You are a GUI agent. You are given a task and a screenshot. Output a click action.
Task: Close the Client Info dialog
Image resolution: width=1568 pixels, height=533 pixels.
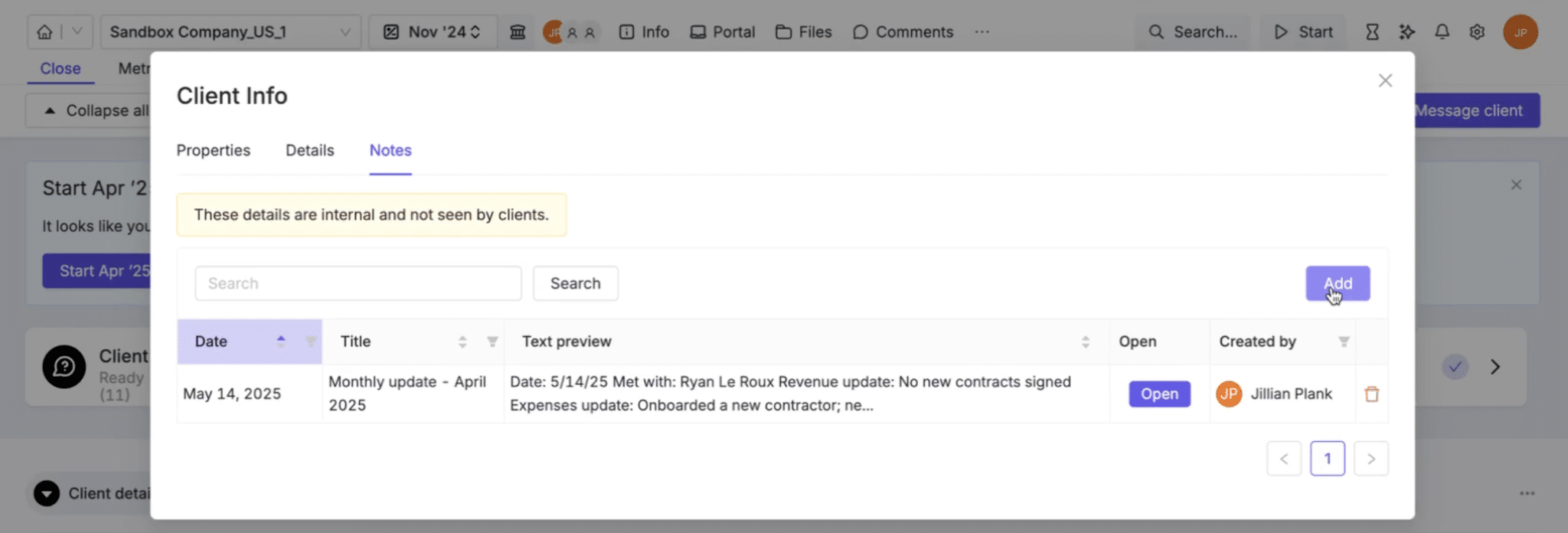point(1385,80)
